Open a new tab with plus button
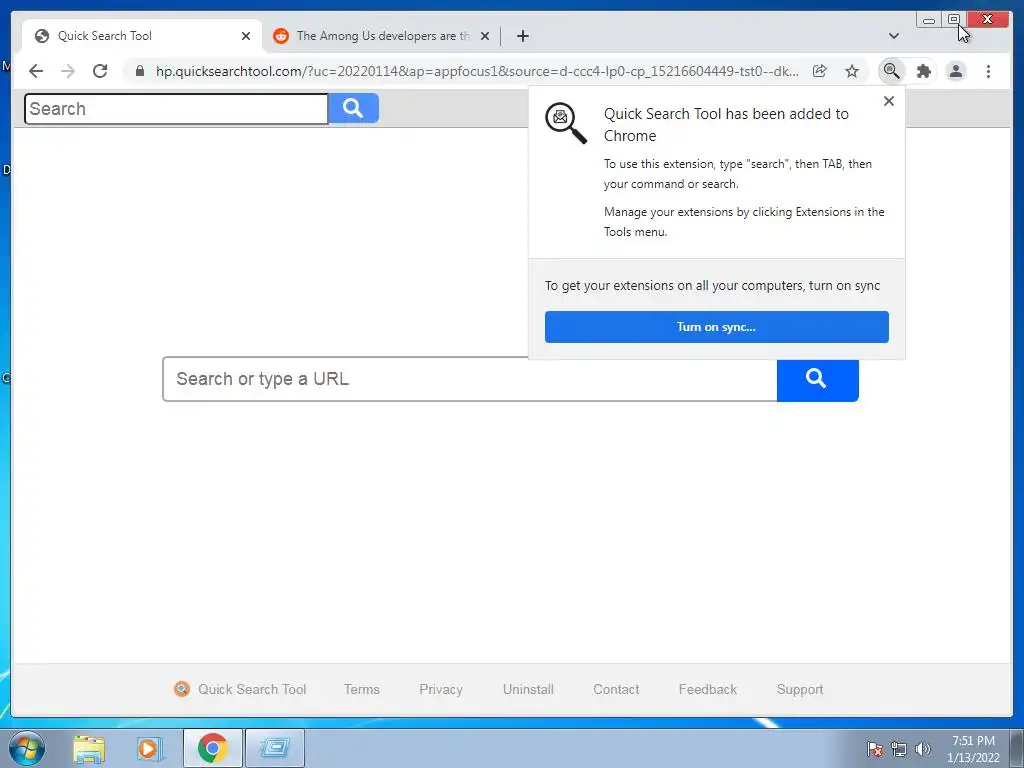This screenshot has height=768, width=1024. [522, 36]
